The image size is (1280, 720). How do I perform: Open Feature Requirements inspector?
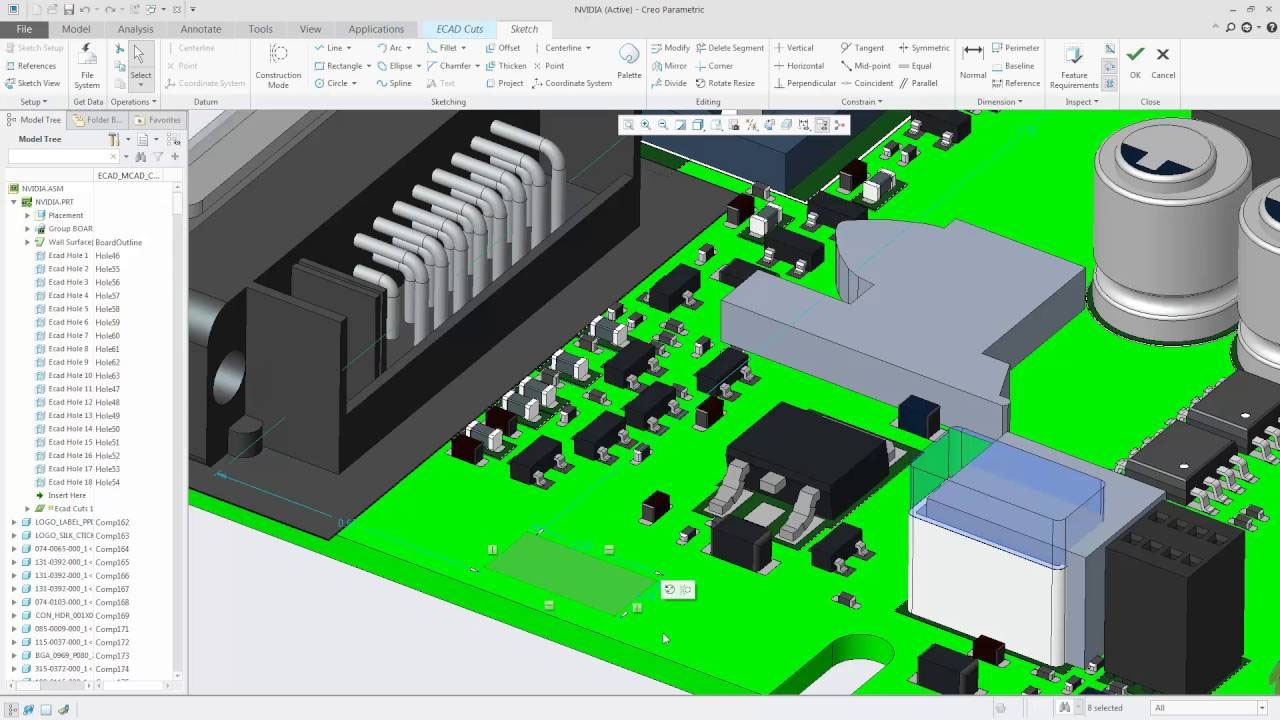pyautogui.click(x=1074, y=66)
